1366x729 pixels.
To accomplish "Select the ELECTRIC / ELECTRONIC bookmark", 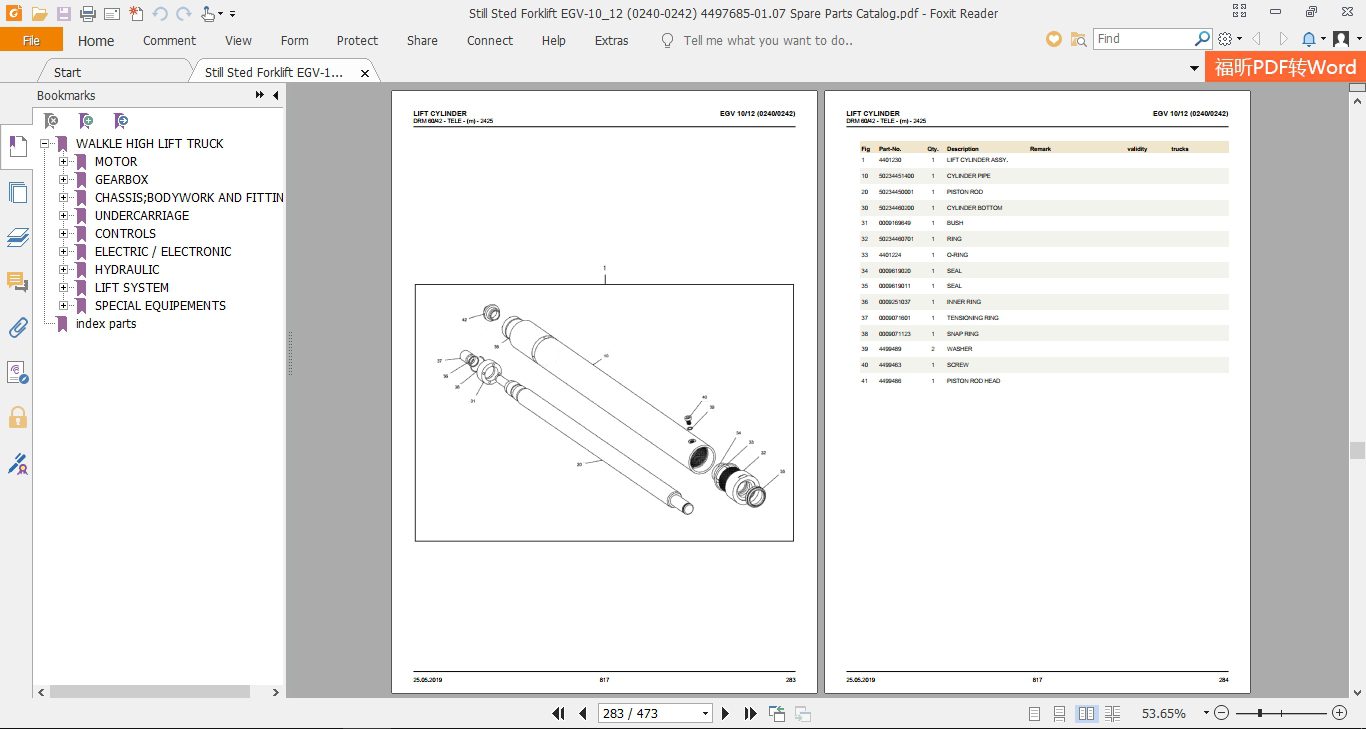I will click(x=163, y=252).
